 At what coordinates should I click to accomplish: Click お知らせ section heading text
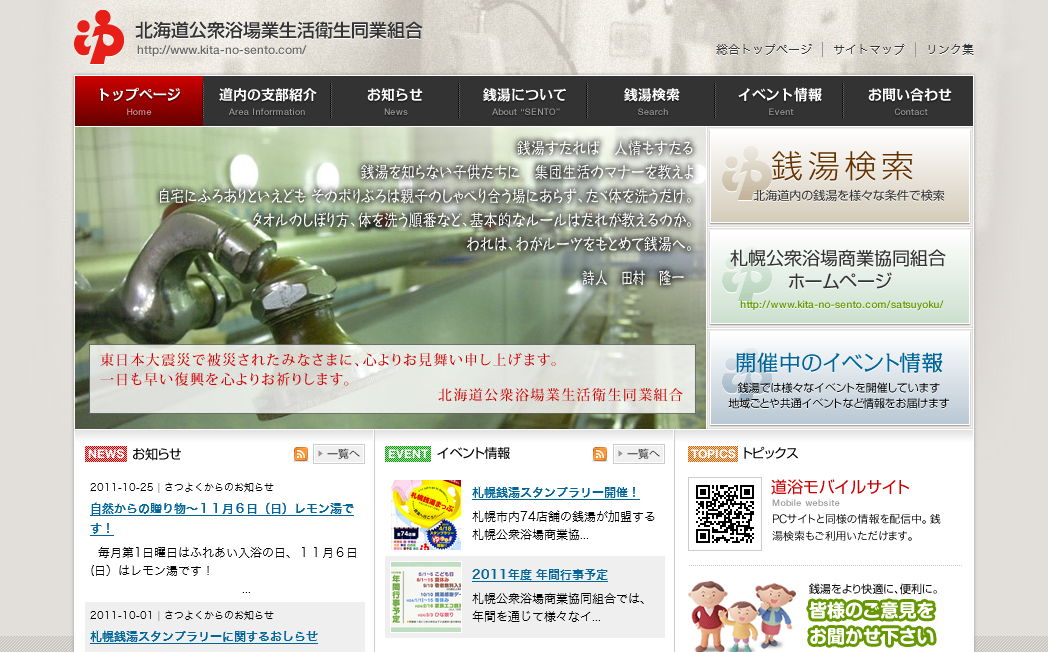156,454
